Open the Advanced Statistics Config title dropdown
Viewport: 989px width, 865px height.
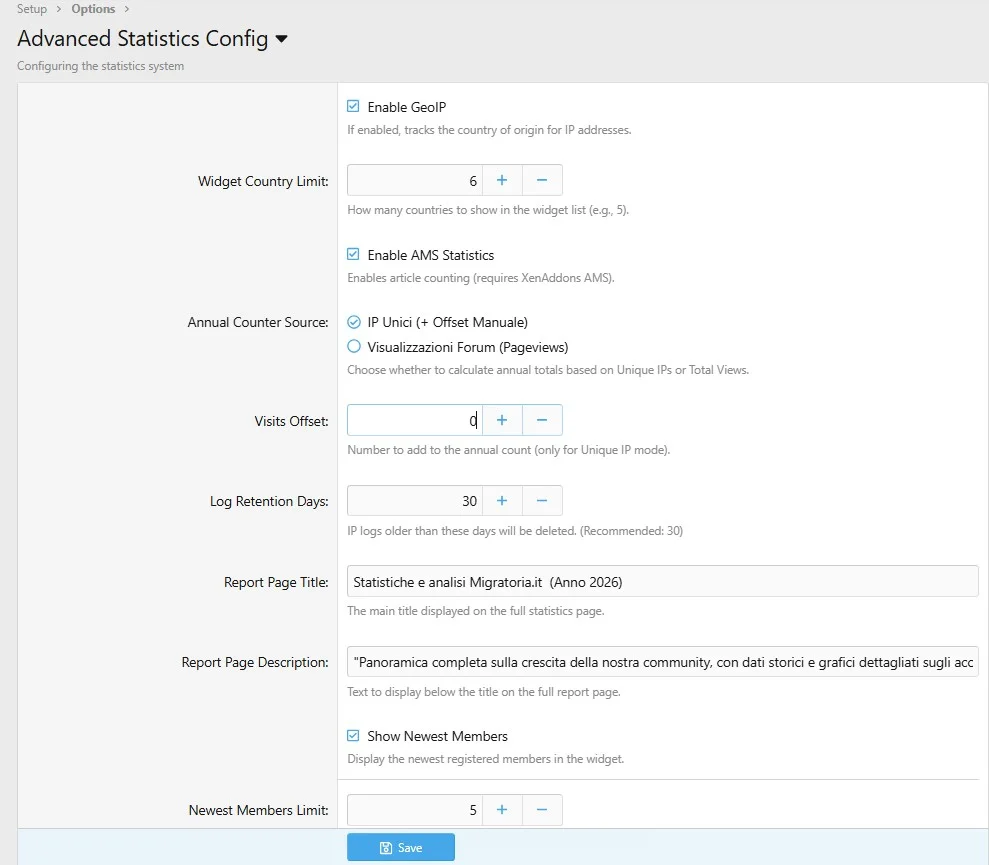tap(281, 40)
